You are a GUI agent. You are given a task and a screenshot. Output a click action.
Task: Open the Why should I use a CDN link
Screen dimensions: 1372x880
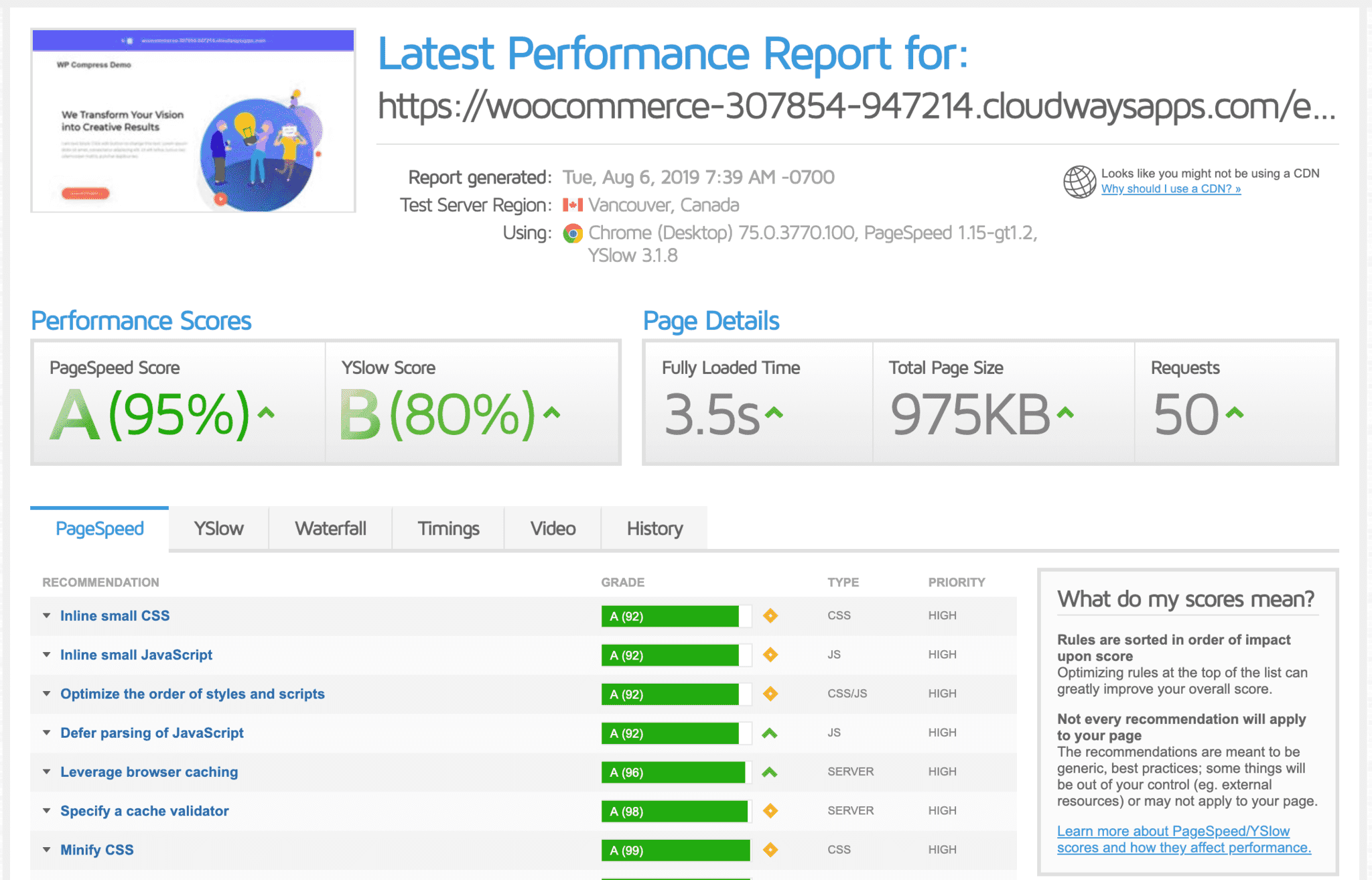[1170, 189]
